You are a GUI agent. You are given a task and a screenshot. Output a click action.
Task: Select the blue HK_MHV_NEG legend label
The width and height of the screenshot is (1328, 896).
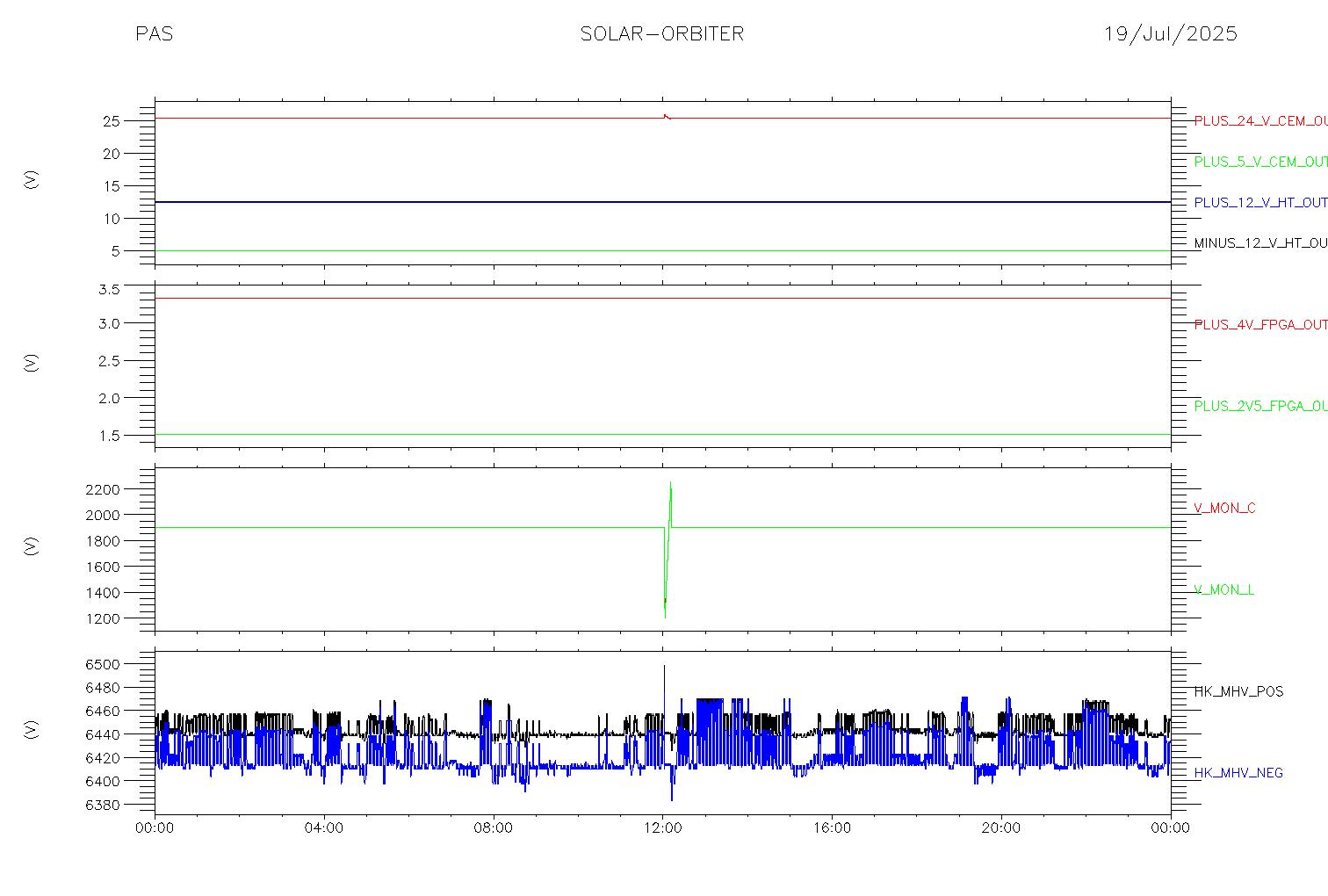tap(1238, 773)
